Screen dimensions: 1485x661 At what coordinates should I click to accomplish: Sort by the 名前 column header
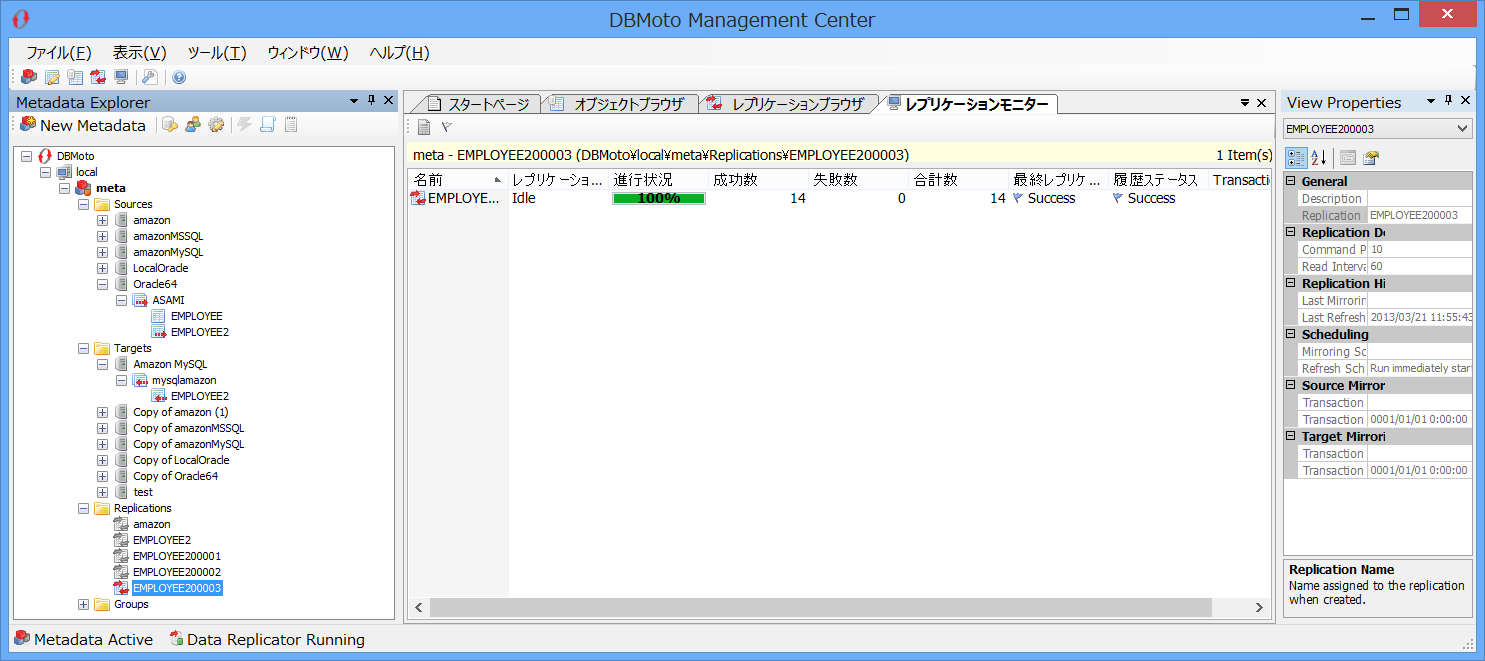pos(458,180)
